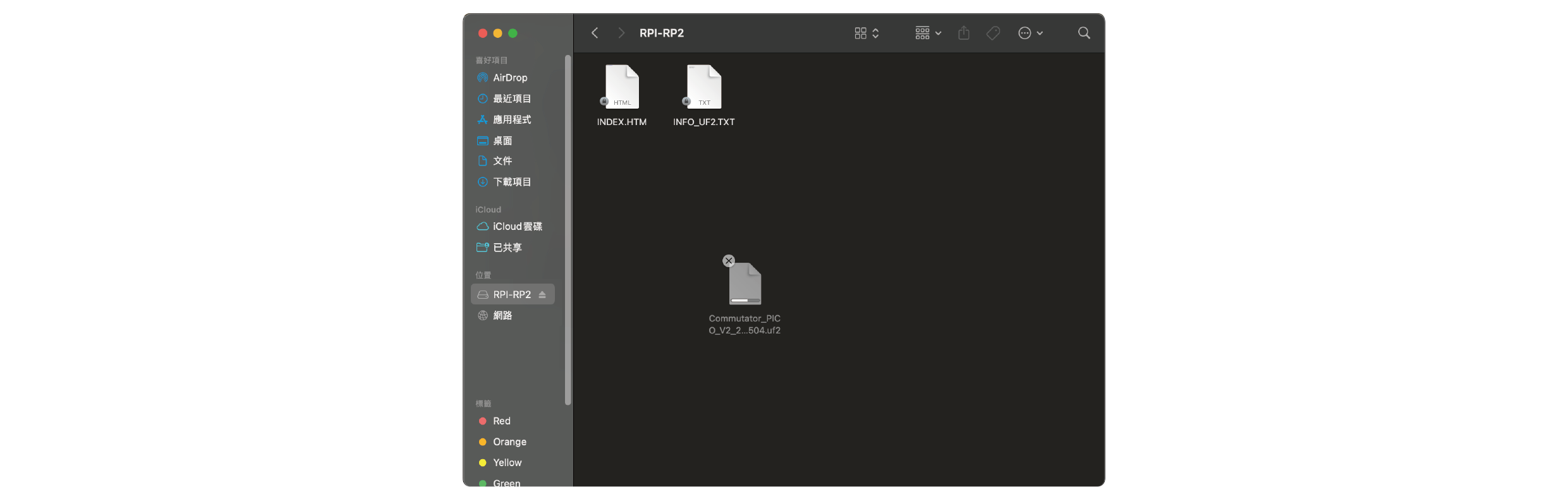
Task: Minimize the Finder window
Action: (x=498, y=33)
